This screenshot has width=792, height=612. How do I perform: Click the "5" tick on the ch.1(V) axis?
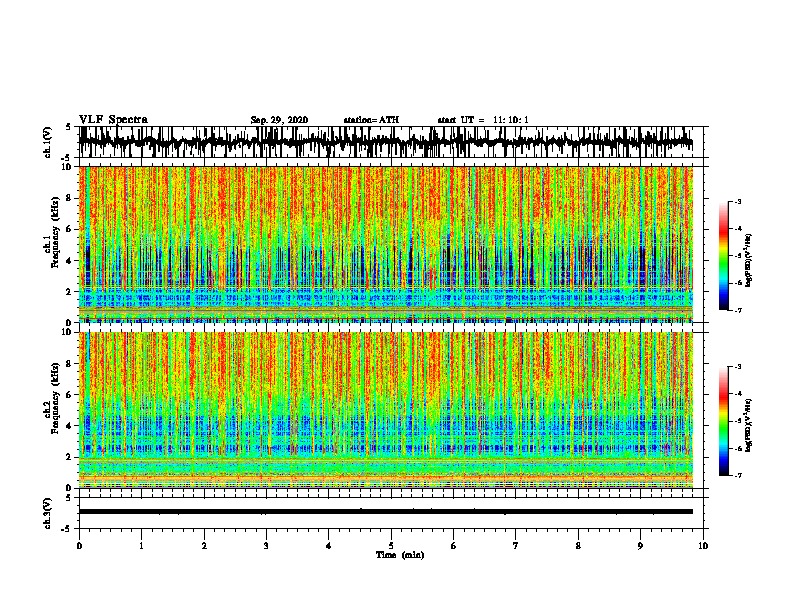tap(69, 128)
